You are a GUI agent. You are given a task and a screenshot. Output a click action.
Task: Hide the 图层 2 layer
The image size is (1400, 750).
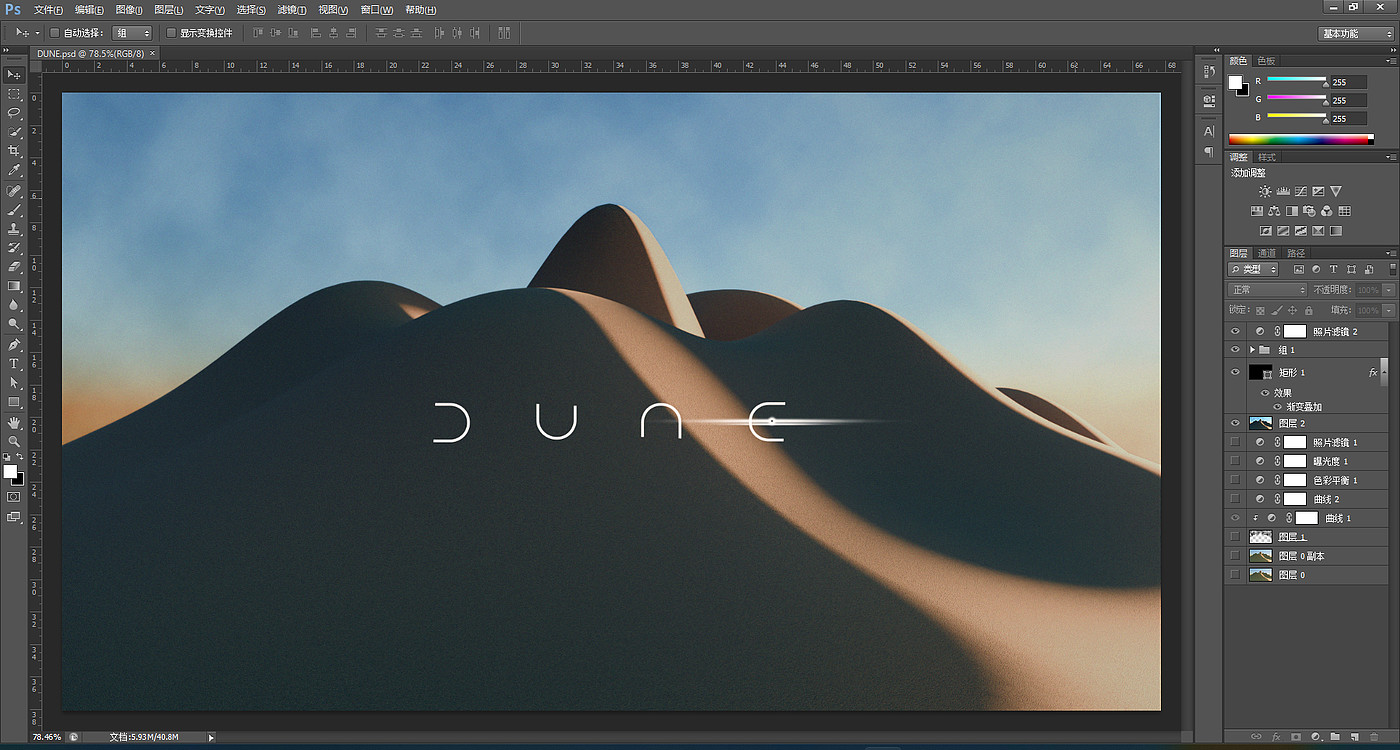tap(1235, 423)
